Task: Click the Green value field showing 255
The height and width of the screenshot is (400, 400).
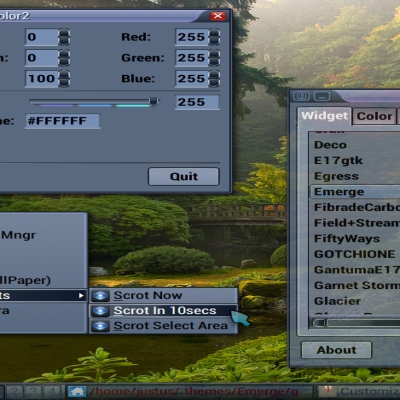Action: (192, 58)
